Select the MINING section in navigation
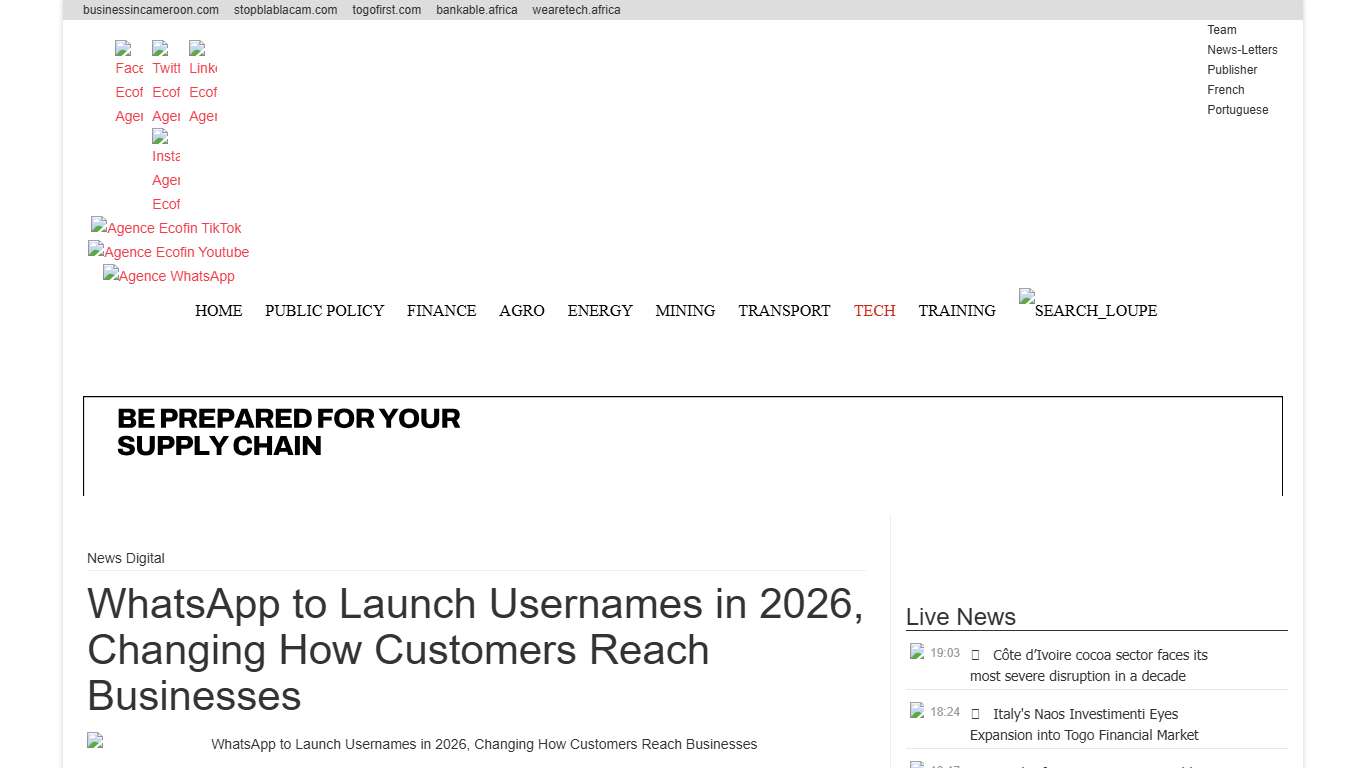 [685, 311]
